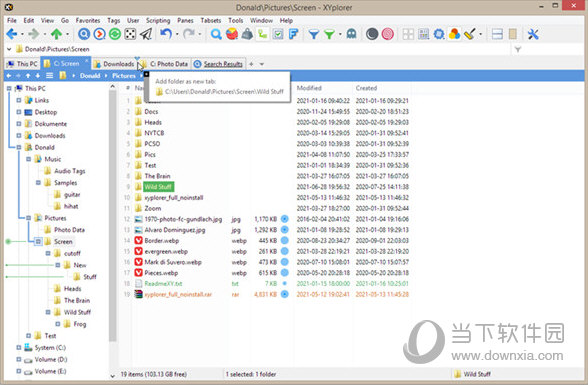Expand the Links node in tree

(x=18, y=100)
